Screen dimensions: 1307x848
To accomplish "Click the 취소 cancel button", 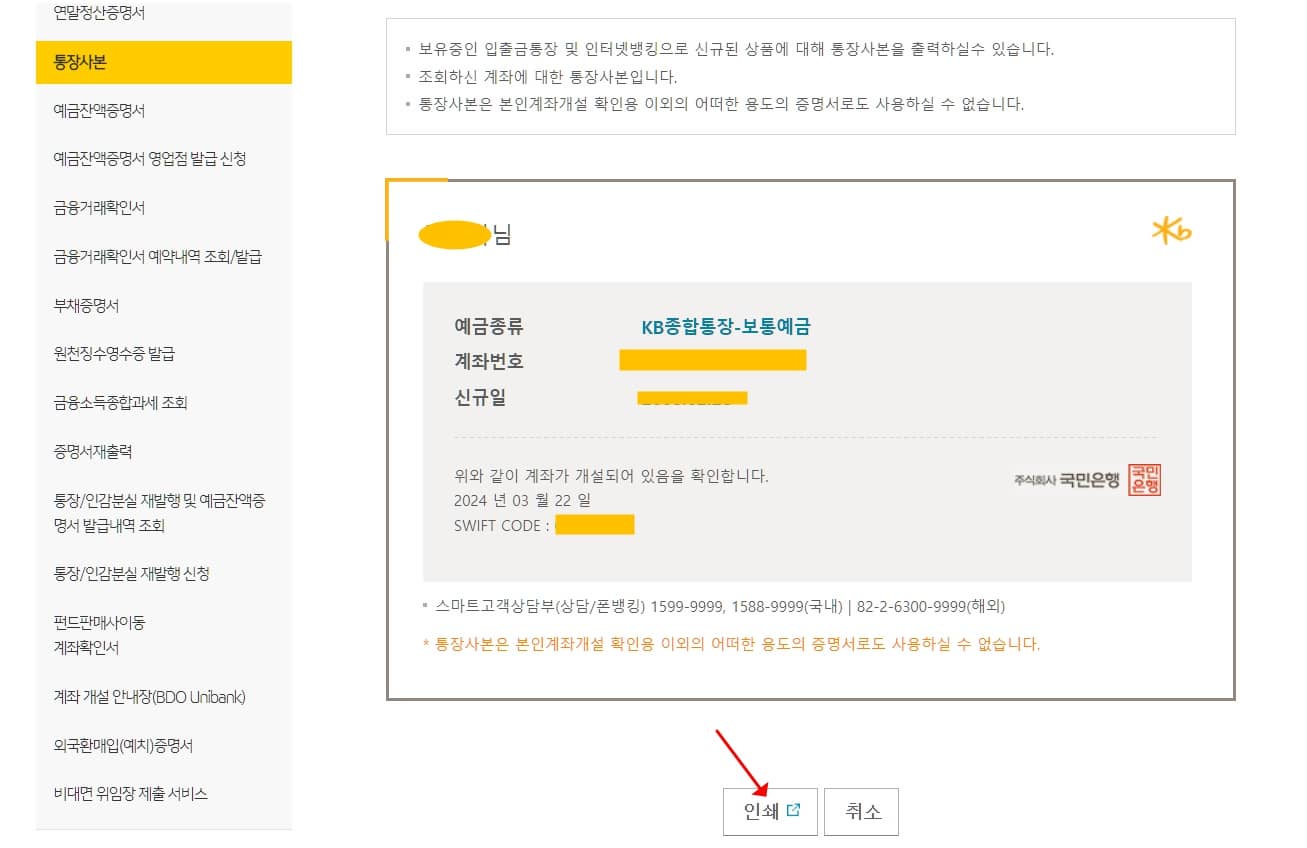I will [x=862, y=812].
